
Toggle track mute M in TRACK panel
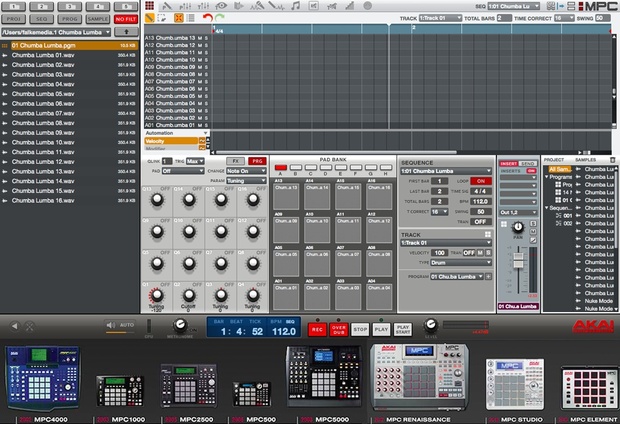[x=480, y=252]
